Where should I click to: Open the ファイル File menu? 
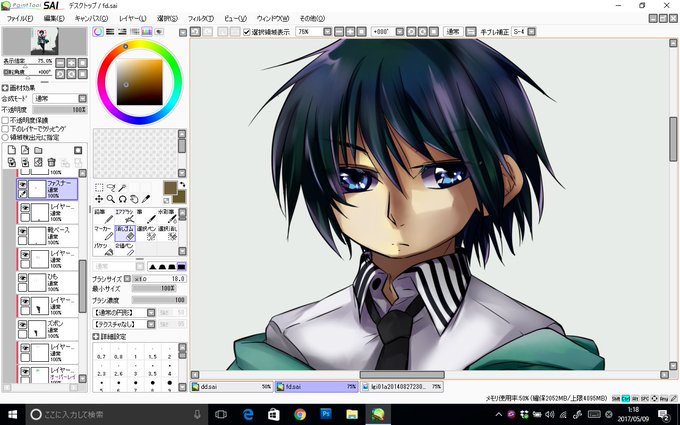[x=20, y=19]
